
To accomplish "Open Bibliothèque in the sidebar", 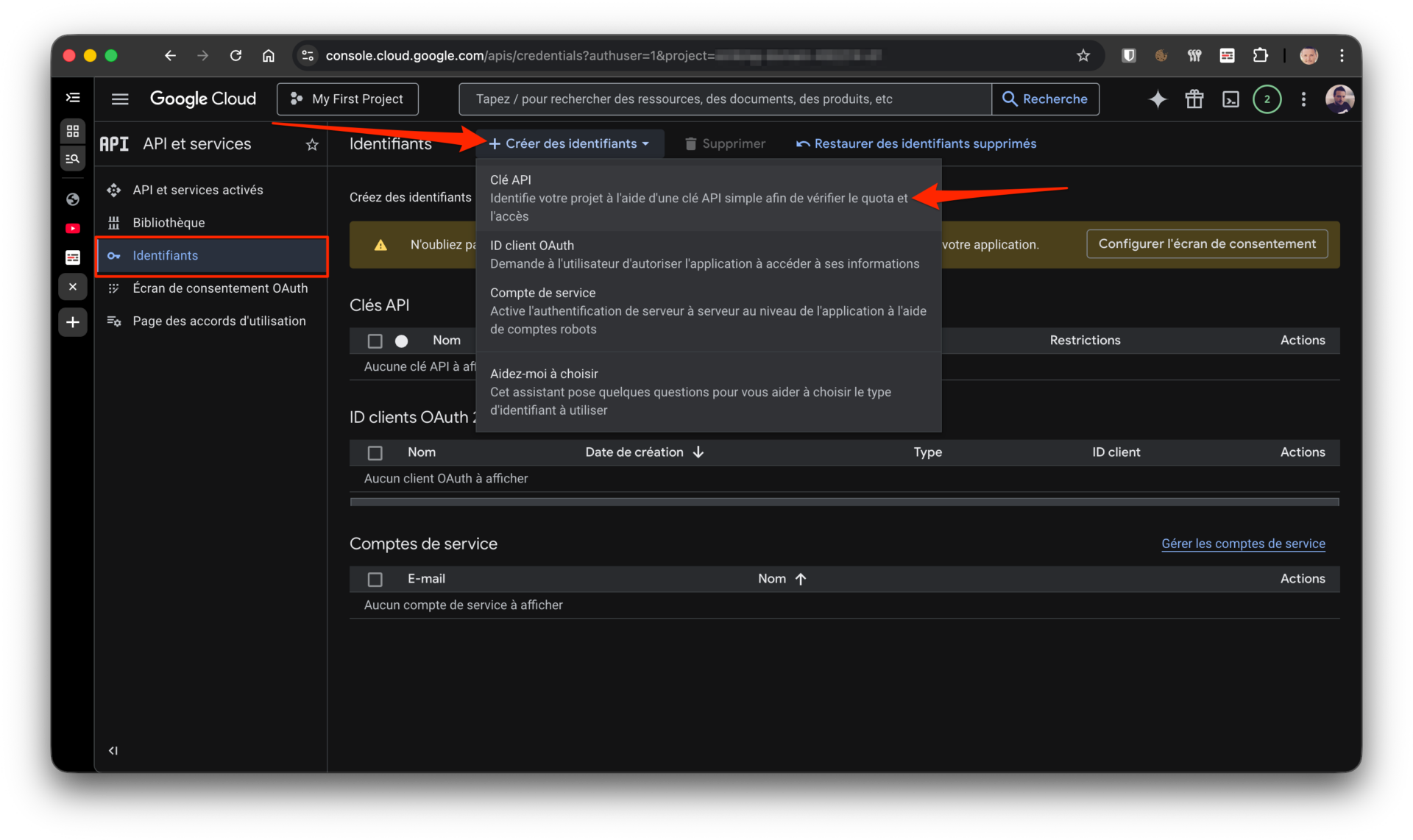I will click(x=211, y=222).
